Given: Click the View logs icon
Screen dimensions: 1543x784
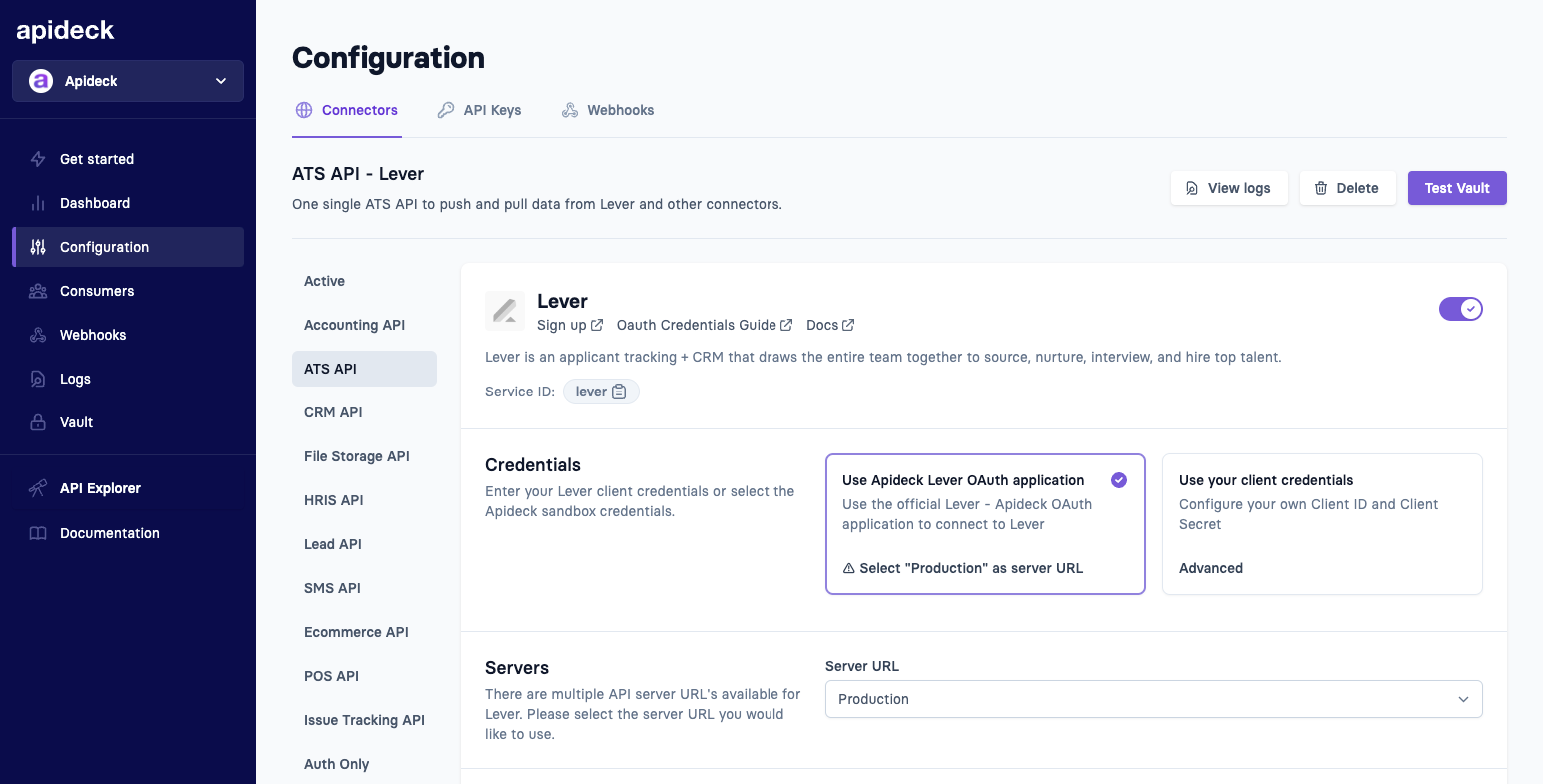Looking at the screenshot, I should [x=1192, y=188].
